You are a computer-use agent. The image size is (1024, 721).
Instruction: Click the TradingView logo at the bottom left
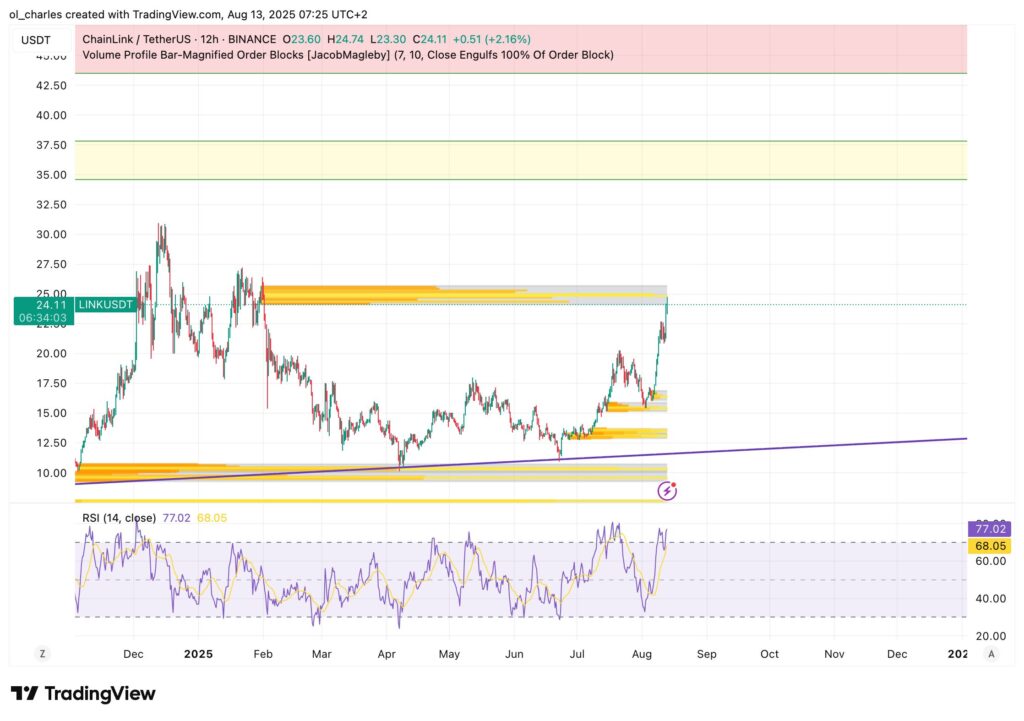(84, 693)
